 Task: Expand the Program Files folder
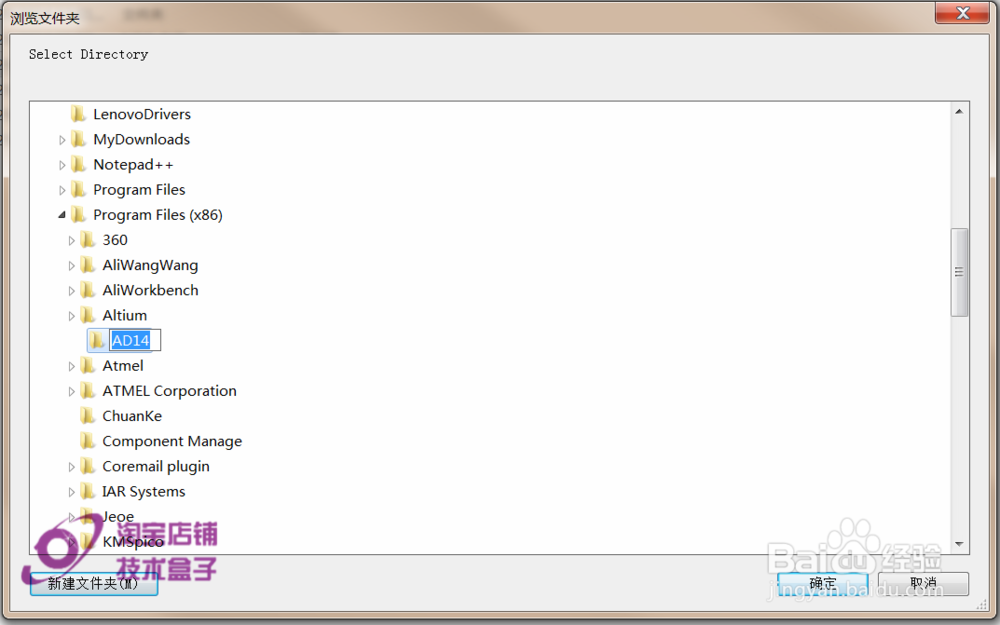click(62, 190)
